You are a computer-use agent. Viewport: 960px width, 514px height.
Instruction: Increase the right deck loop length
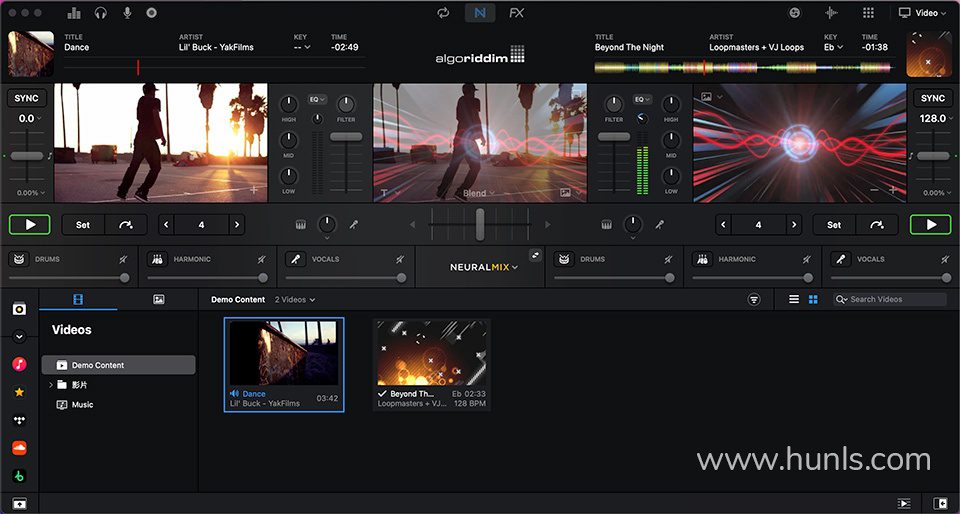coord(794,225)
